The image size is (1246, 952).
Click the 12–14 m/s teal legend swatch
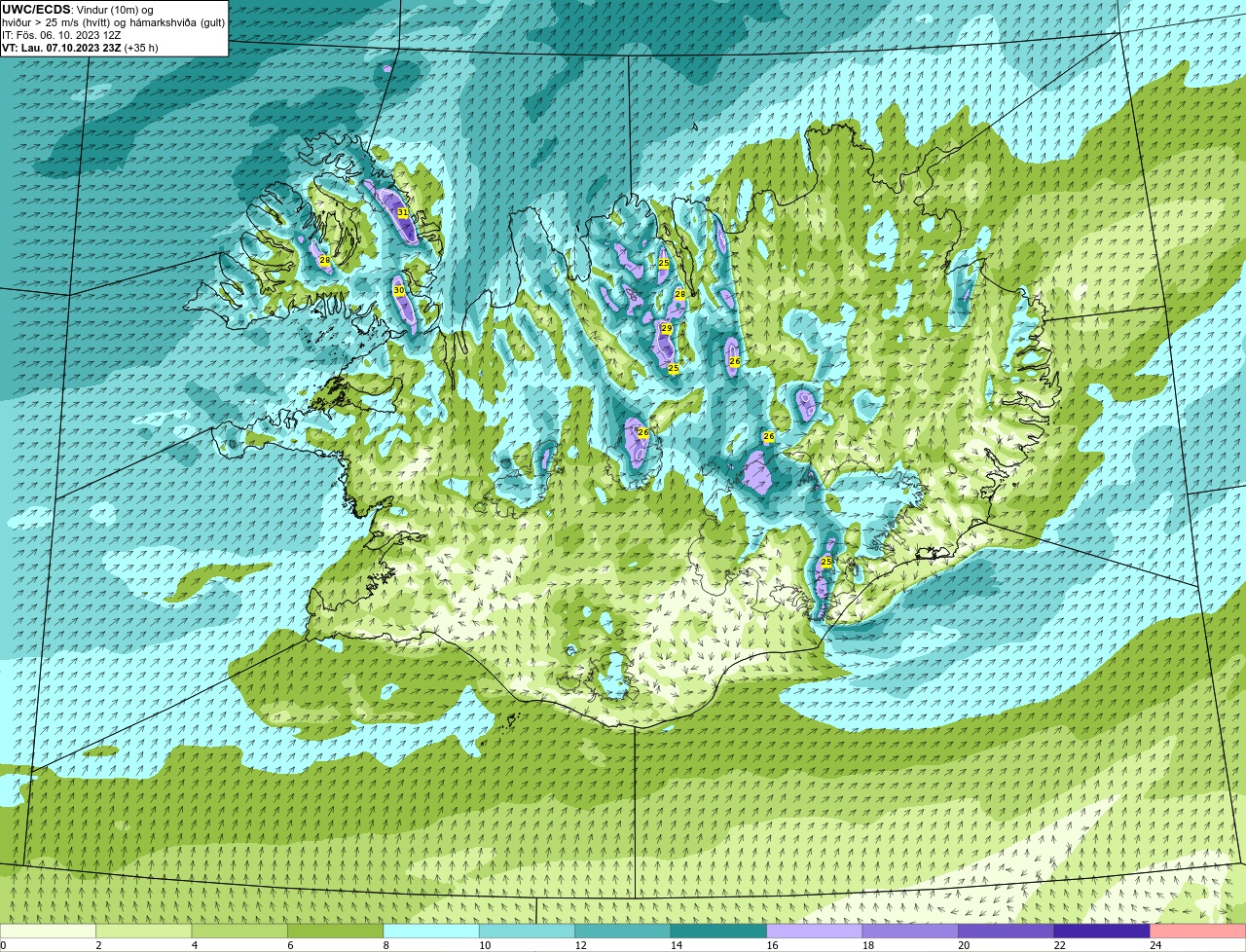pyautogui.click(x=624, y=931)
